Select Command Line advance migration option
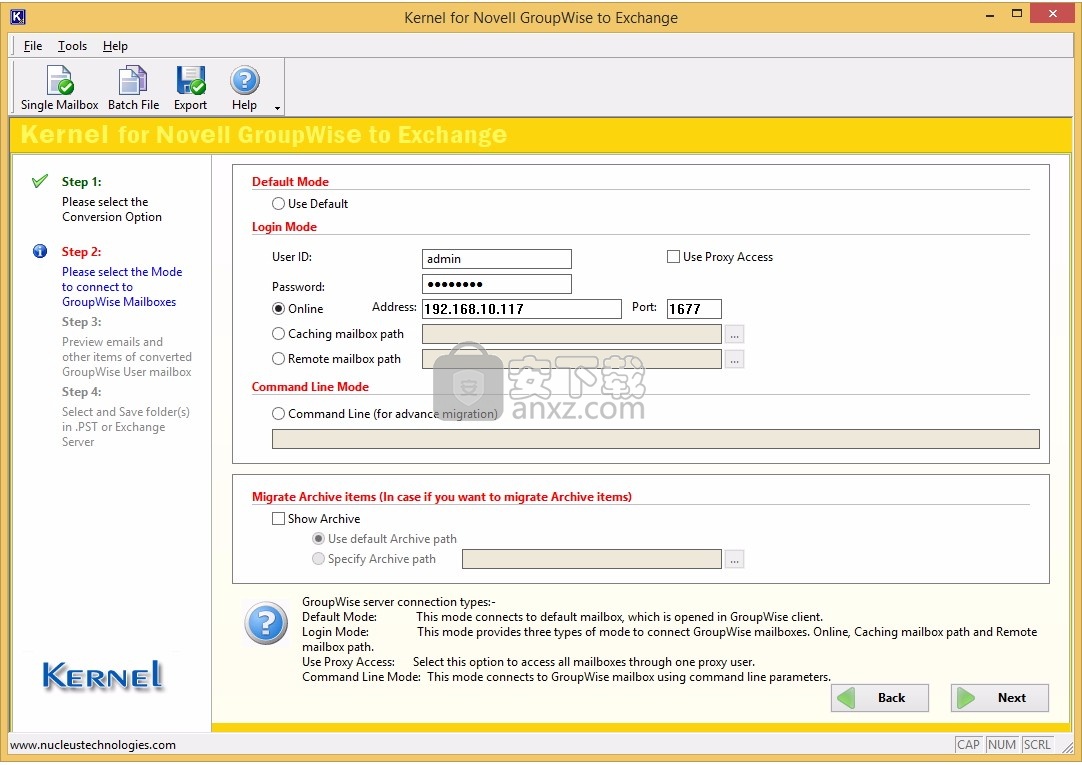 point(278,414)
